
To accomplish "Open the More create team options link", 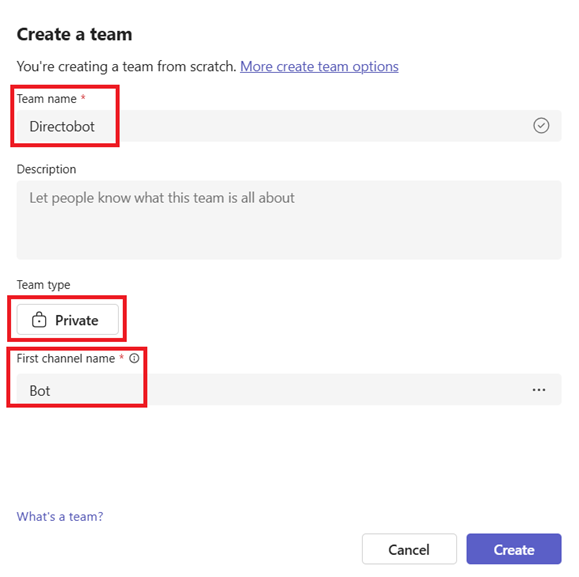I will coord(319,66).
